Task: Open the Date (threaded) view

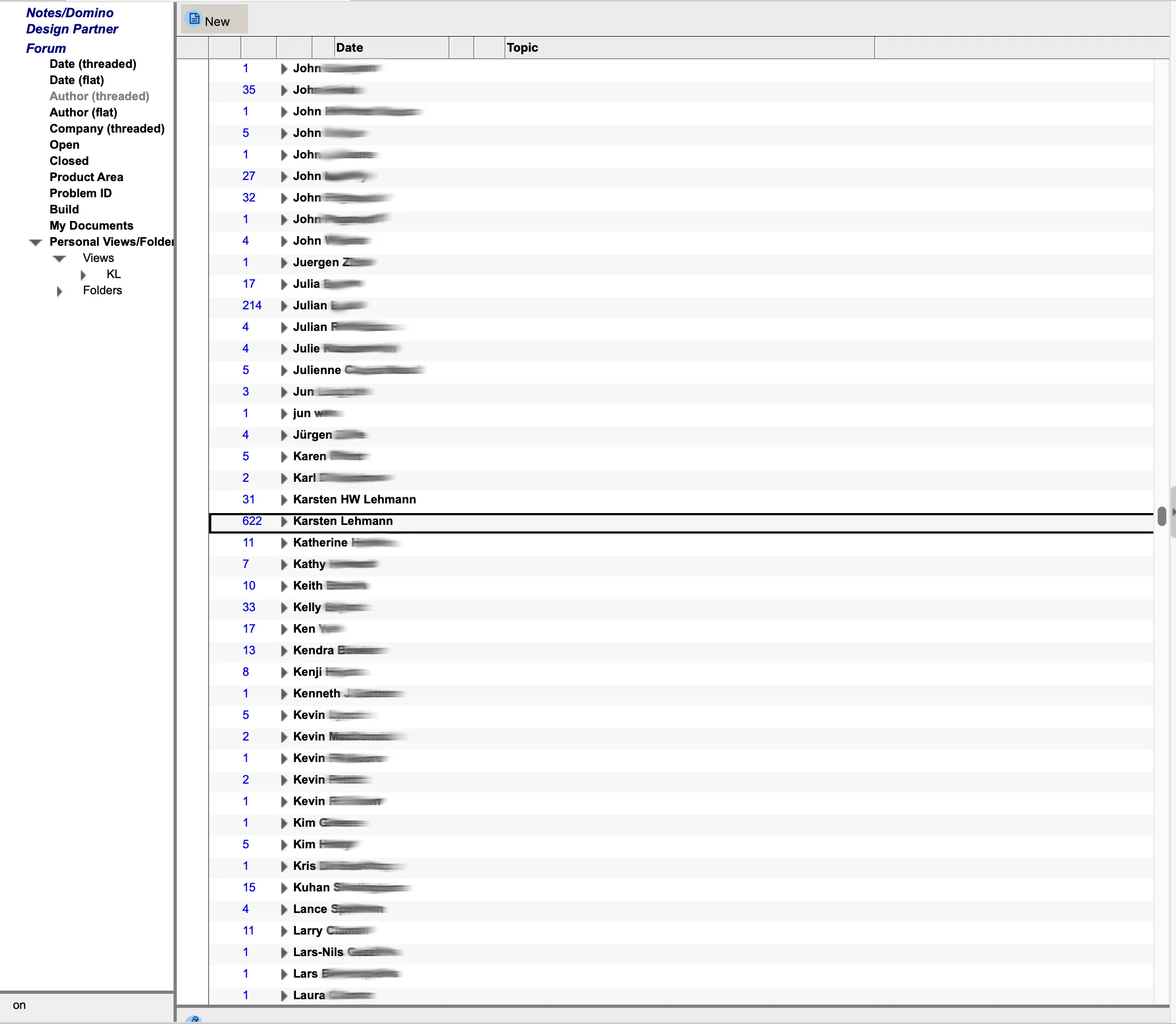Action: point(93,64)
